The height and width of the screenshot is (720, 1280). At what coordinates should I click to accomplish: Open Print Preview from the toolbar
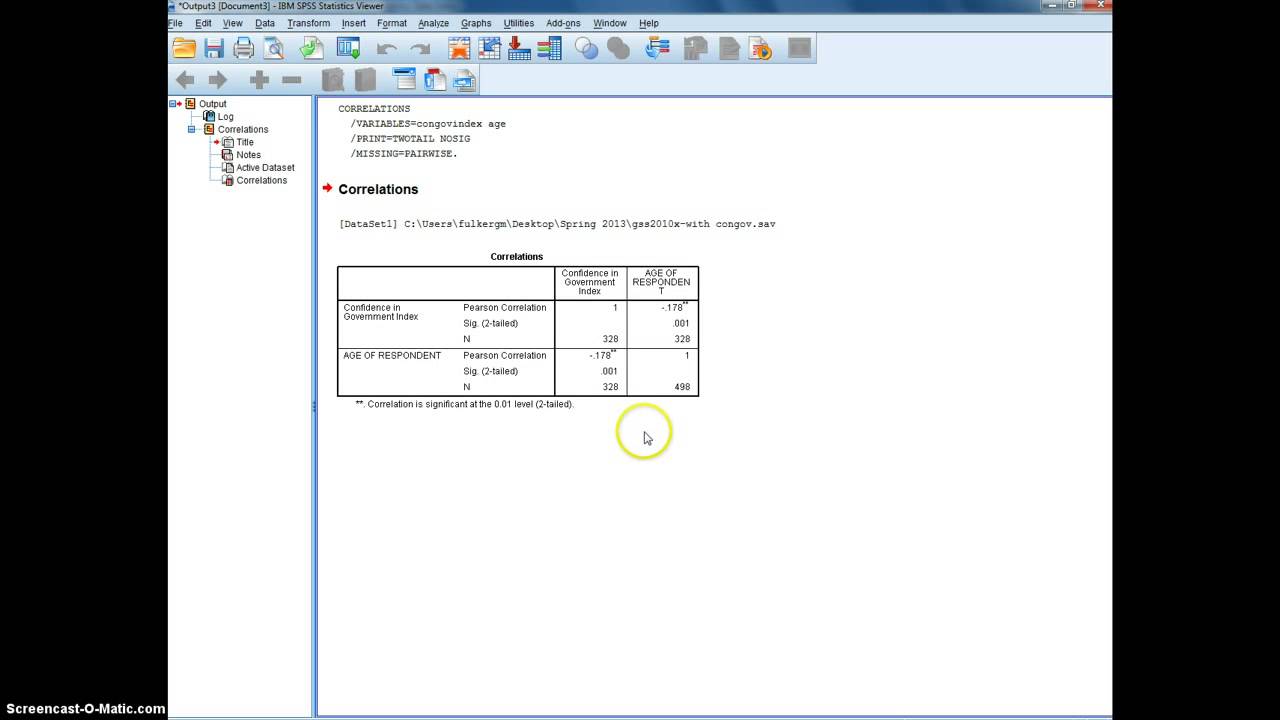274,48
